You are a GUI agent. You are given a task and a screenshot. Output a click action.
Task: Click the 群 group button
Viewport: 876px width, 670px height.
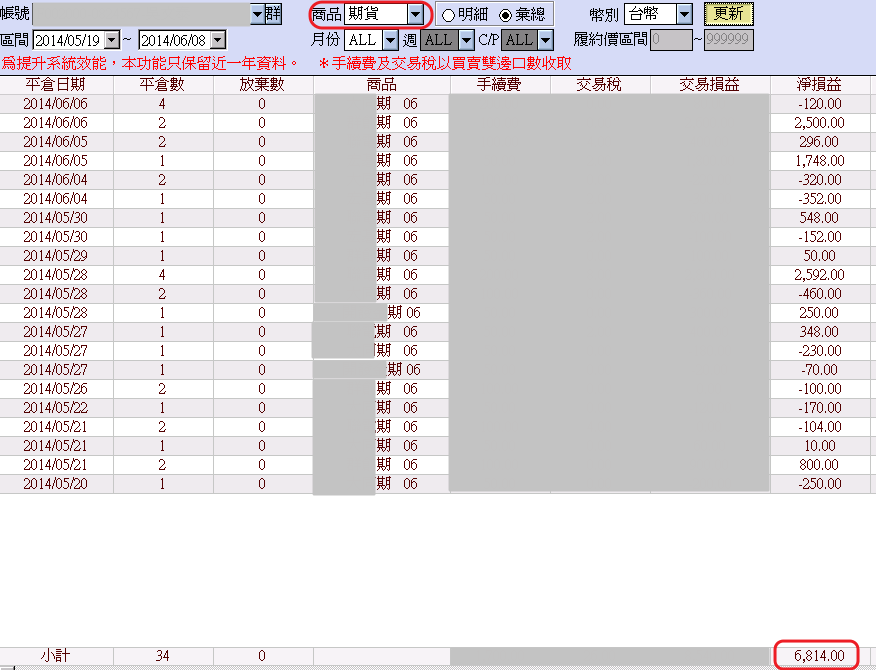pos(273,14)
